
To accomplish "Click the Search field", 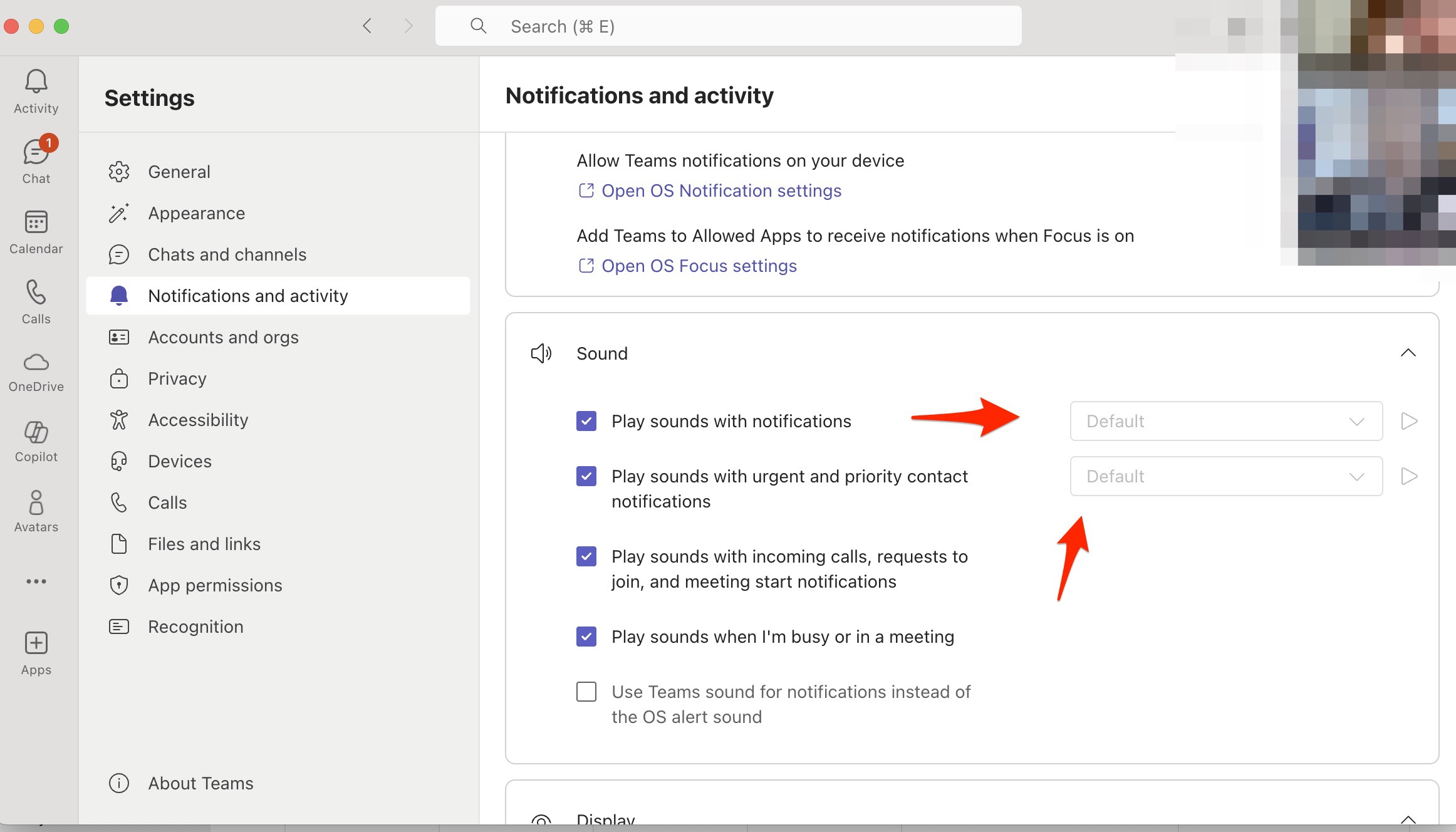I will (x=727, y=26).
